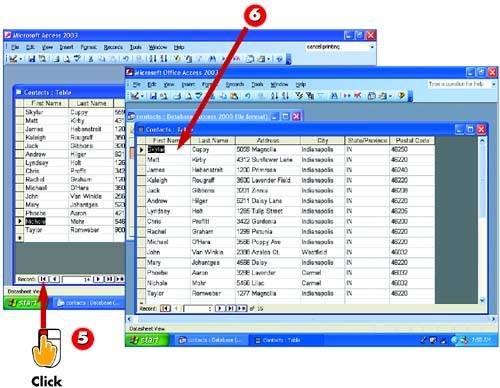Click City column header in front table

point(322,140)
